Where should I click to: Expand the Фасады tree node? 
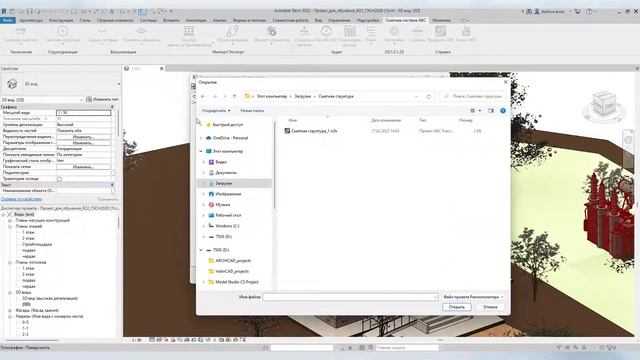10,310
